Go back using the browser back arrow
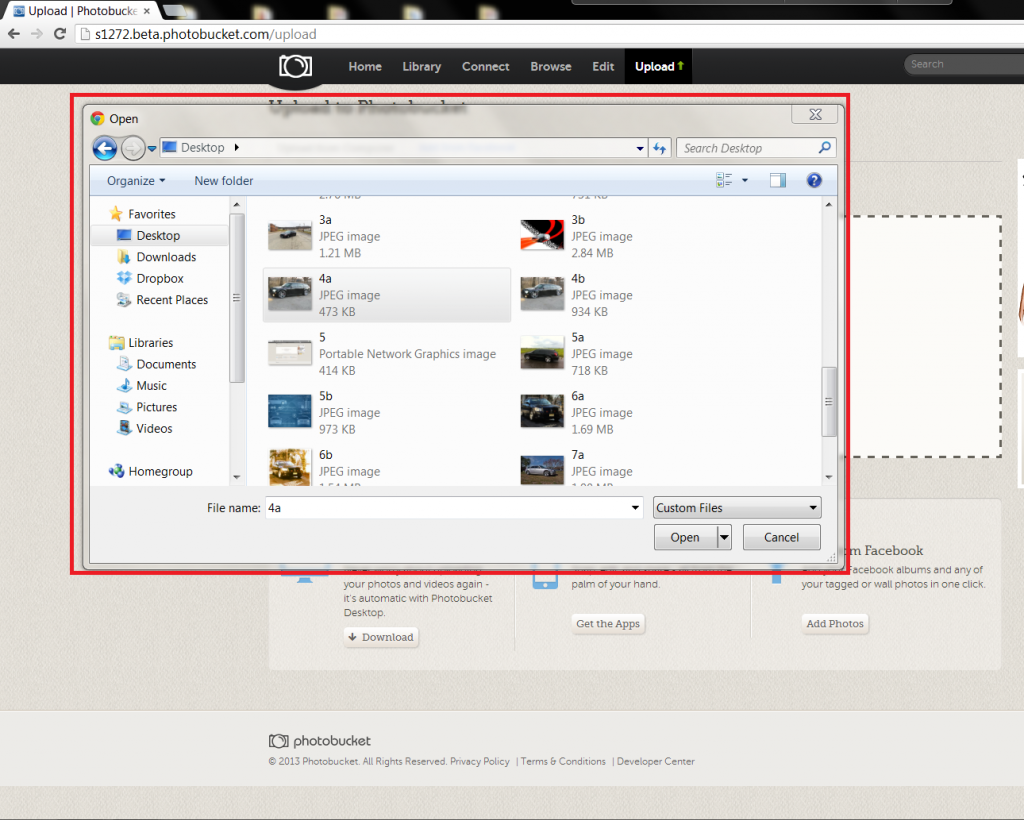The height and width of the screenshot is (820, 1024). coord(14,34)
